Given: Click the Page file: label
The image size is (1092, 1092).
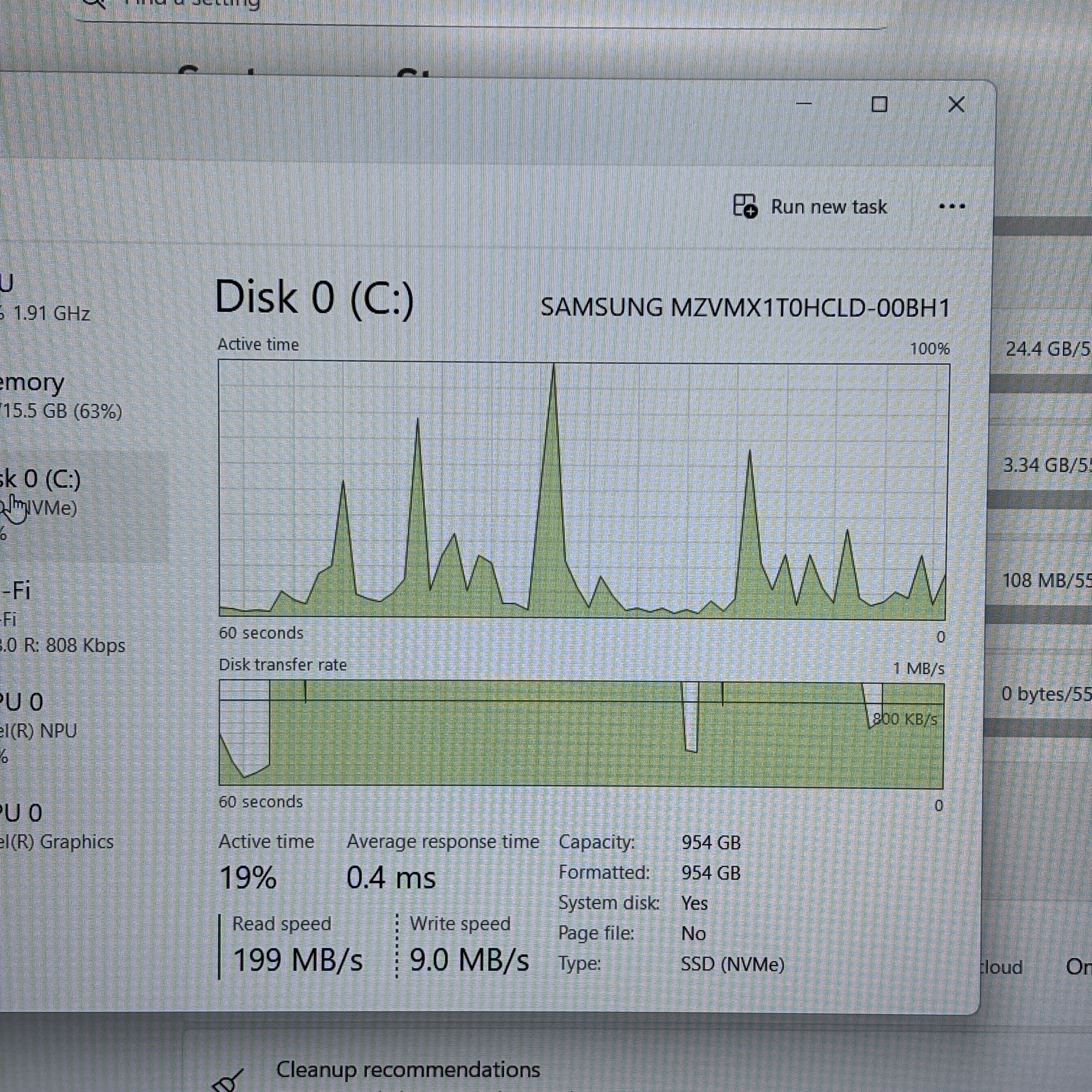Looking at the screenshot, I should (596, 933).
